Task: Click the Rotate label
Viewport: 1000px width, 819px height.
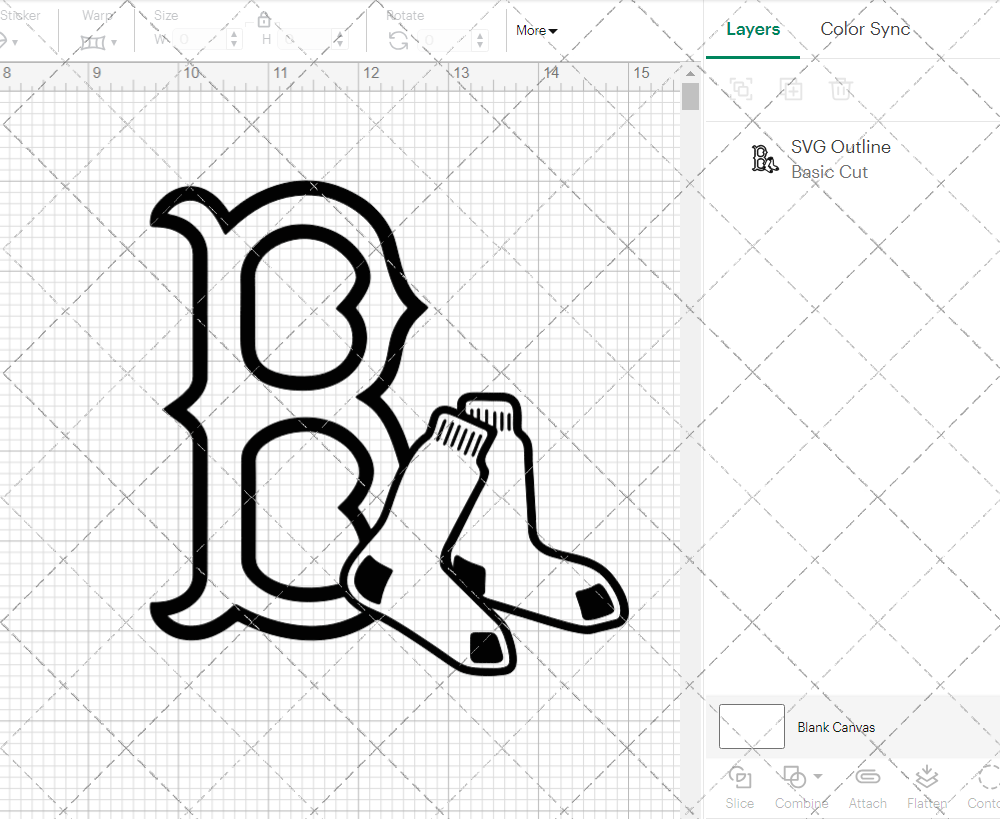Action: 405,15
